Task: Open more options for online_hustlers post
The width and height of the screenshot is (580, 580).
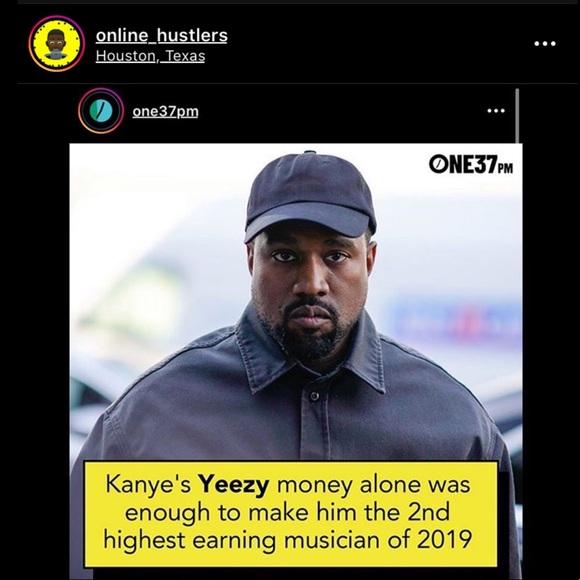Action: pos(545,44)
